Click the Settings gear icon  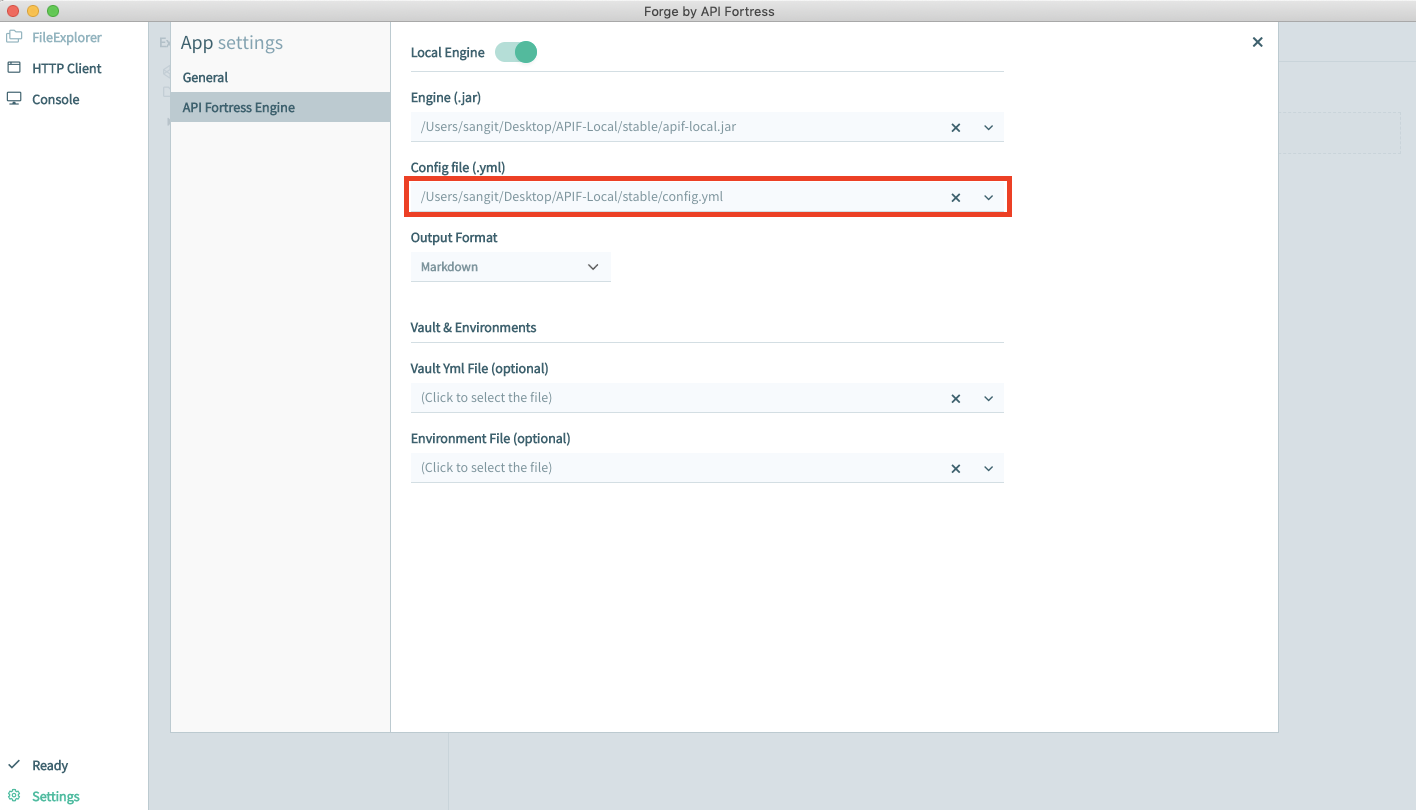[x=14, y=796]
